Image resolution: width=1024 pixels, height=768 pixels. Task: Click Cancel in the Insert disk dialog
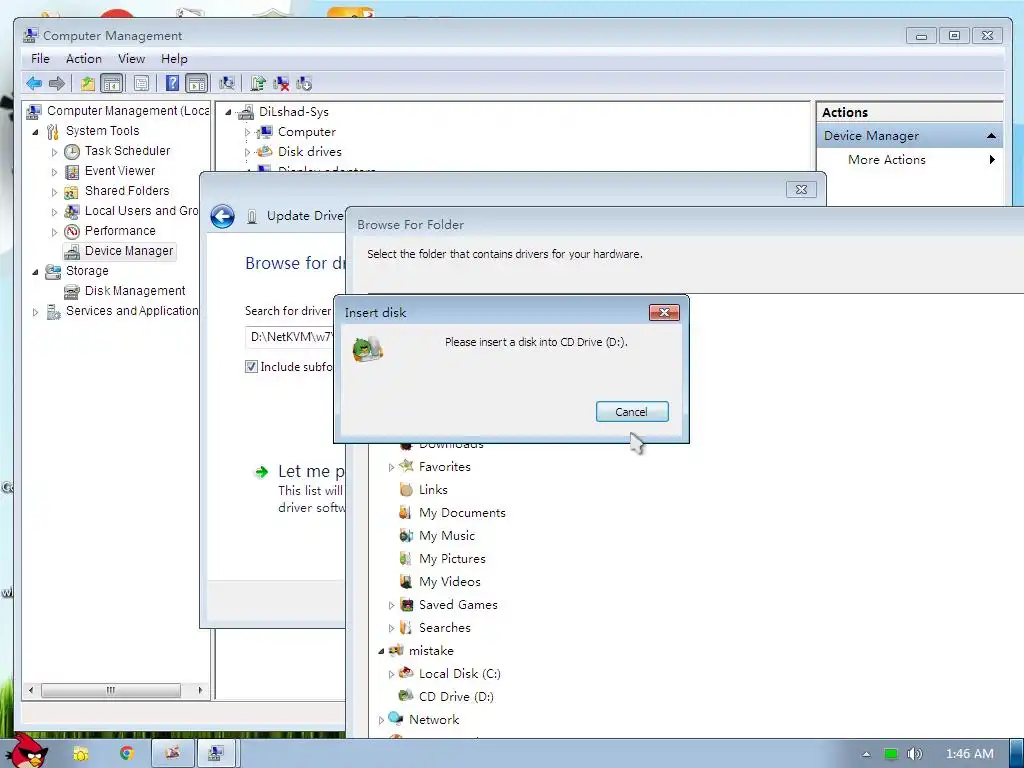pyautogui.click(x=632, y=412)
